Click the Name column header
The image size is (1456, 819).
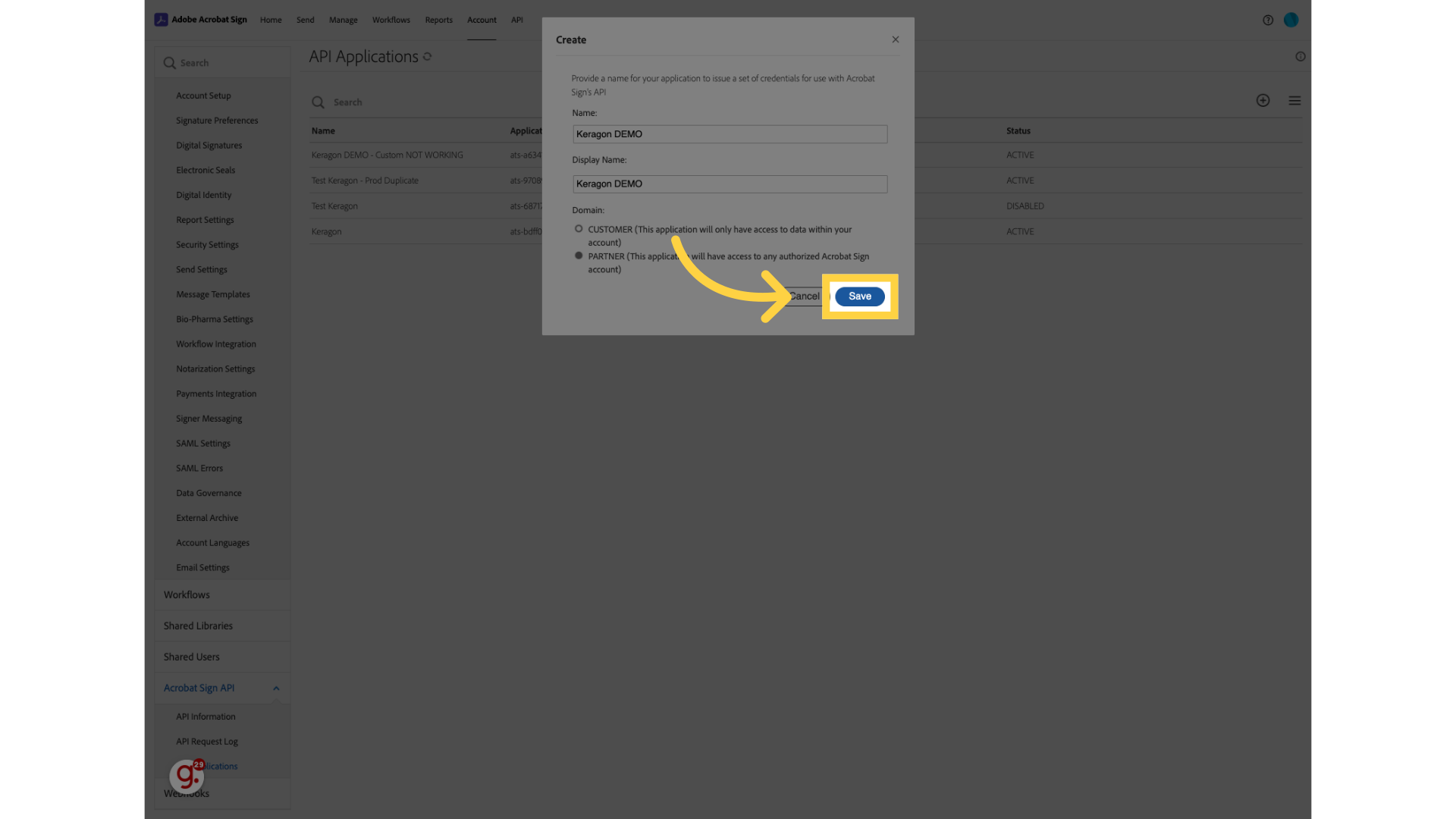tap(323, 131)
